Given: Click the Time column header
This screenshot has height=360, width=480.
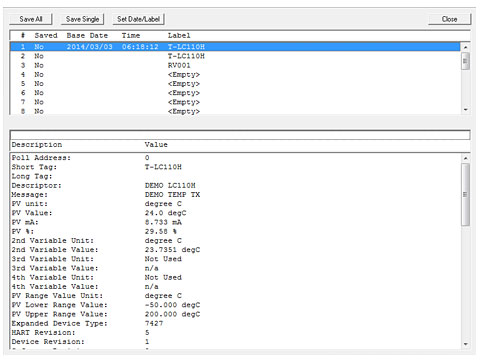Looking at the screenshot, I should (x=131, y=35).
